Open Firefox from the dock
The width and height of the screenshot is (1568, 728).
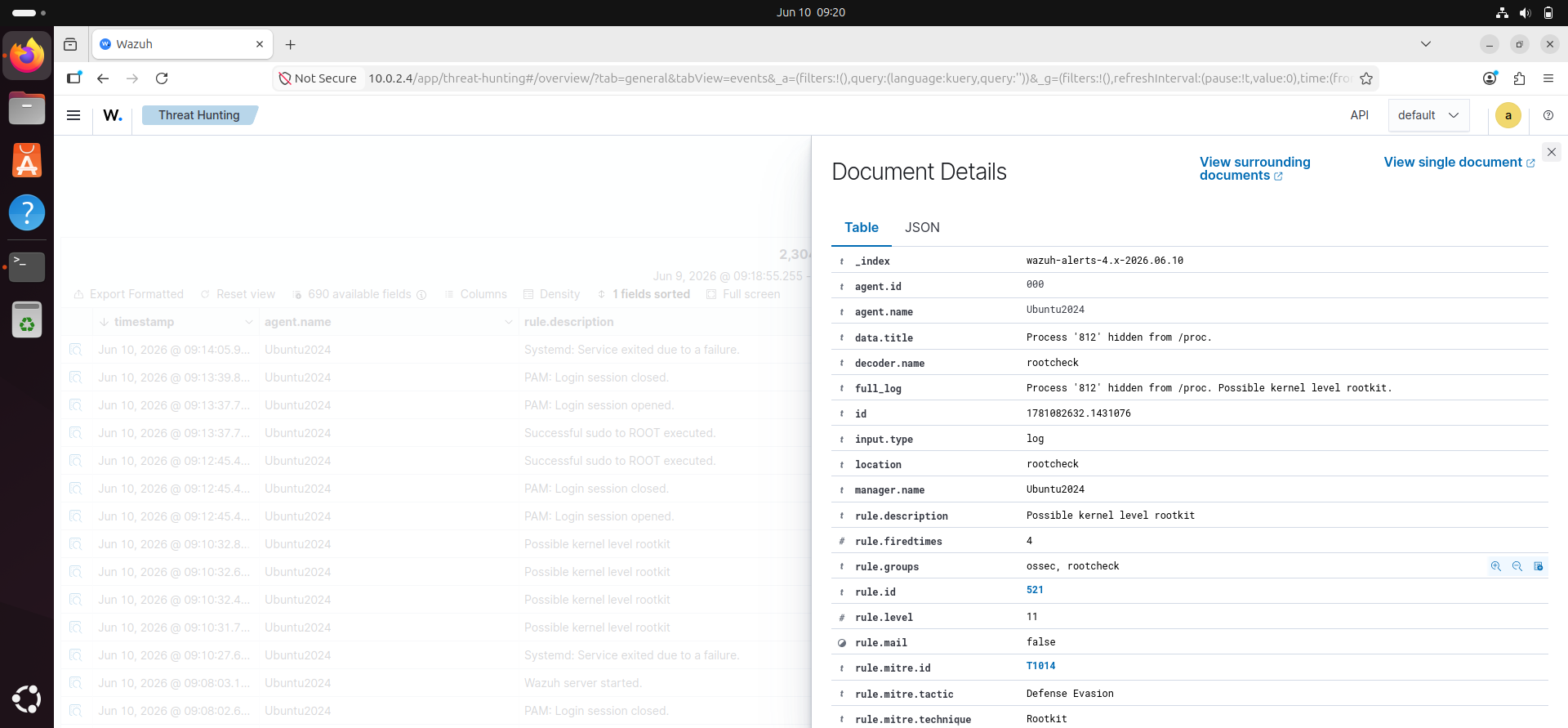[27, 56]
